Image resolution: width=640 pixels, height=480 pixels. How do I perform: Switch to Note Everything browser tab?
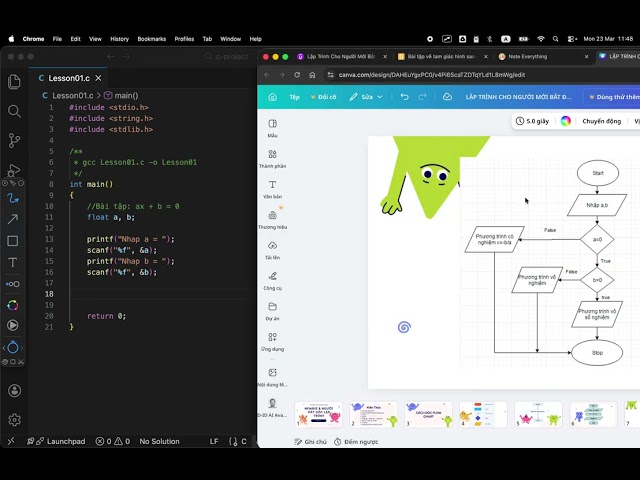coord(527,56)
